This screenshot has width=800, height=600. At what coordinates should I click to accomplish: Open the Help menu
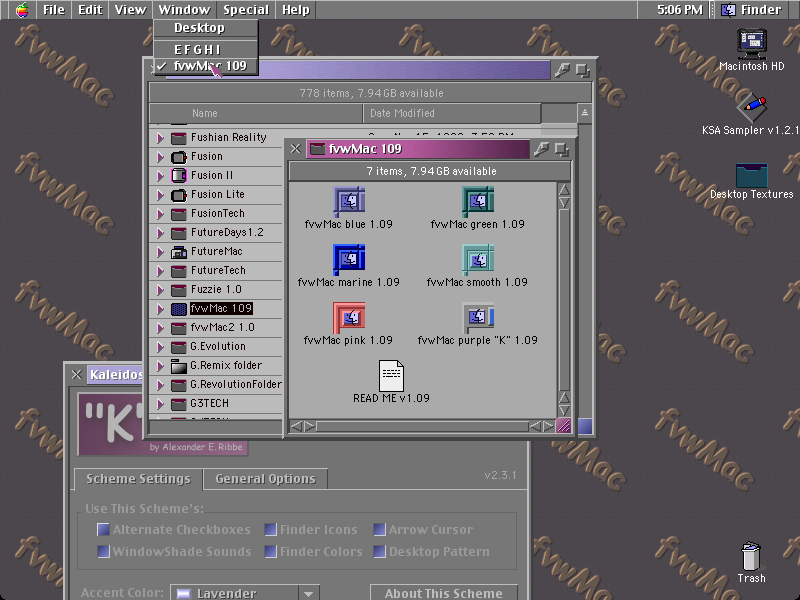(296, 10)
